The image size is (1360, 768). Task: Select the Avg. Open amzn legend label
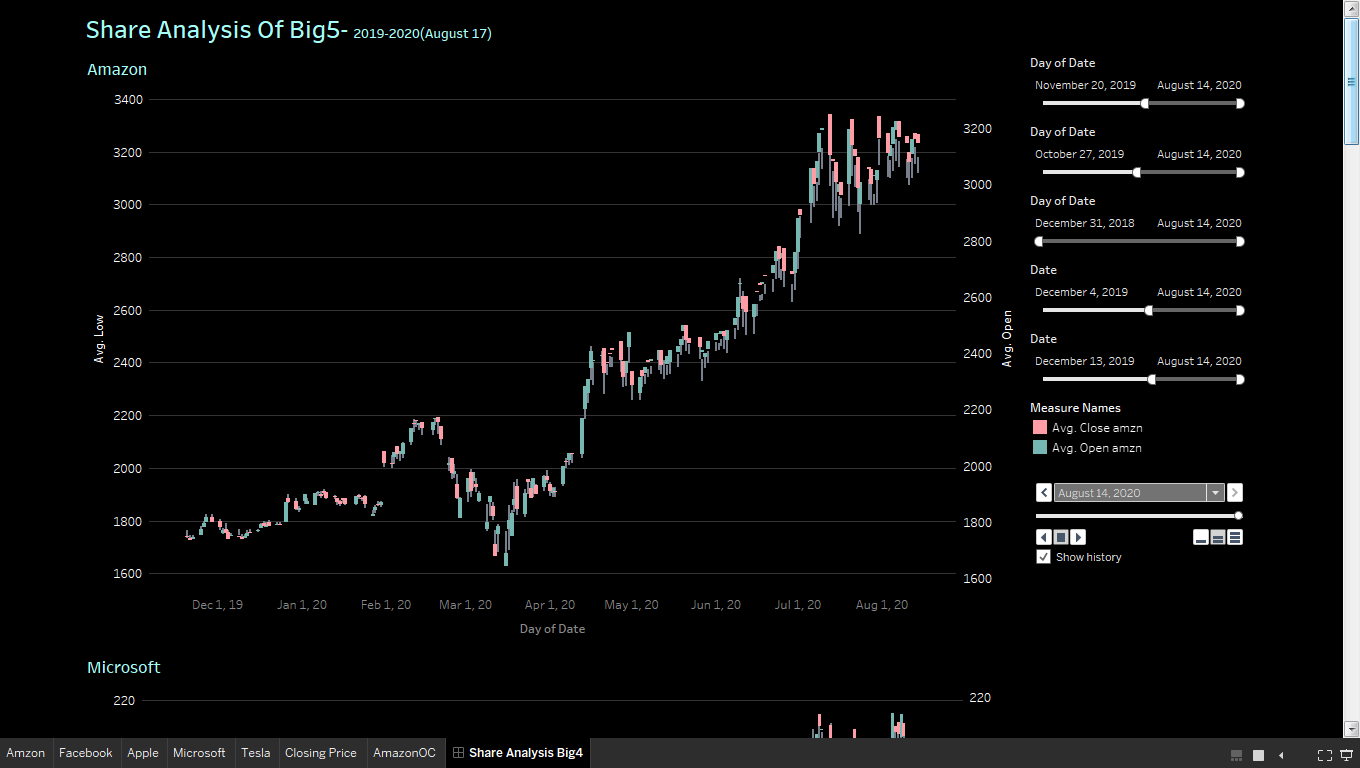[x=1097, y=448]
